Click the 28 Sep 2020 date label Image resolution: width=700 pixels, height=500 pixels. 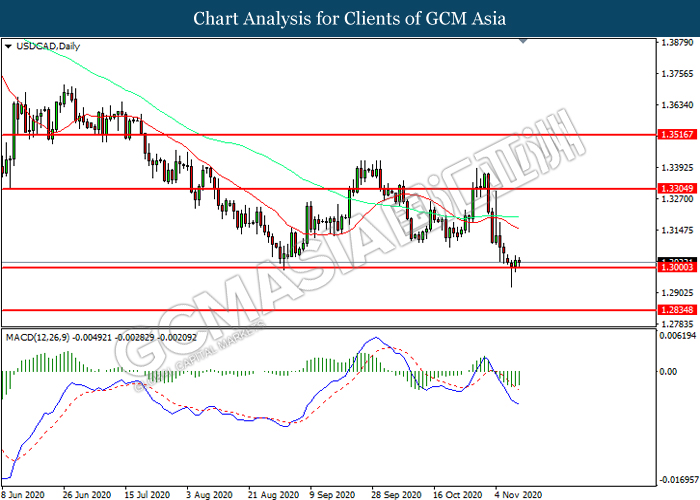pyautogui.click(x=393, y=494)
